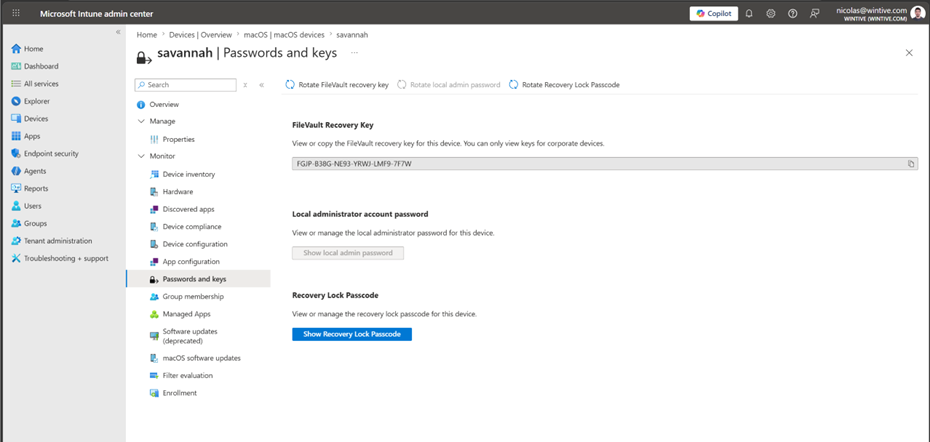Click the App configuration icon
Image resolution: width=930 pixels, height=442 pixels.
tap(154, 262)
